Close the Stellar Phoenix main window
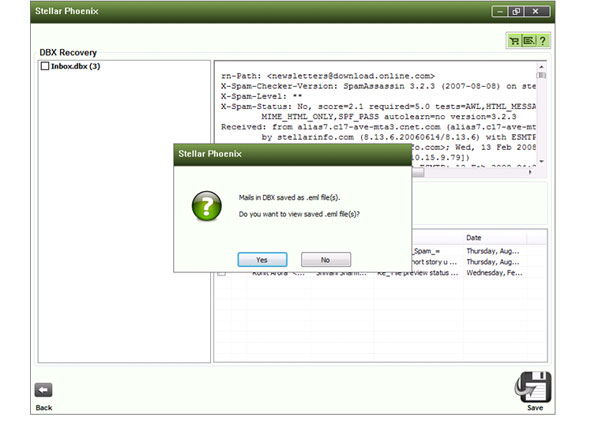 pyautogui.click(x=536, y=12)
